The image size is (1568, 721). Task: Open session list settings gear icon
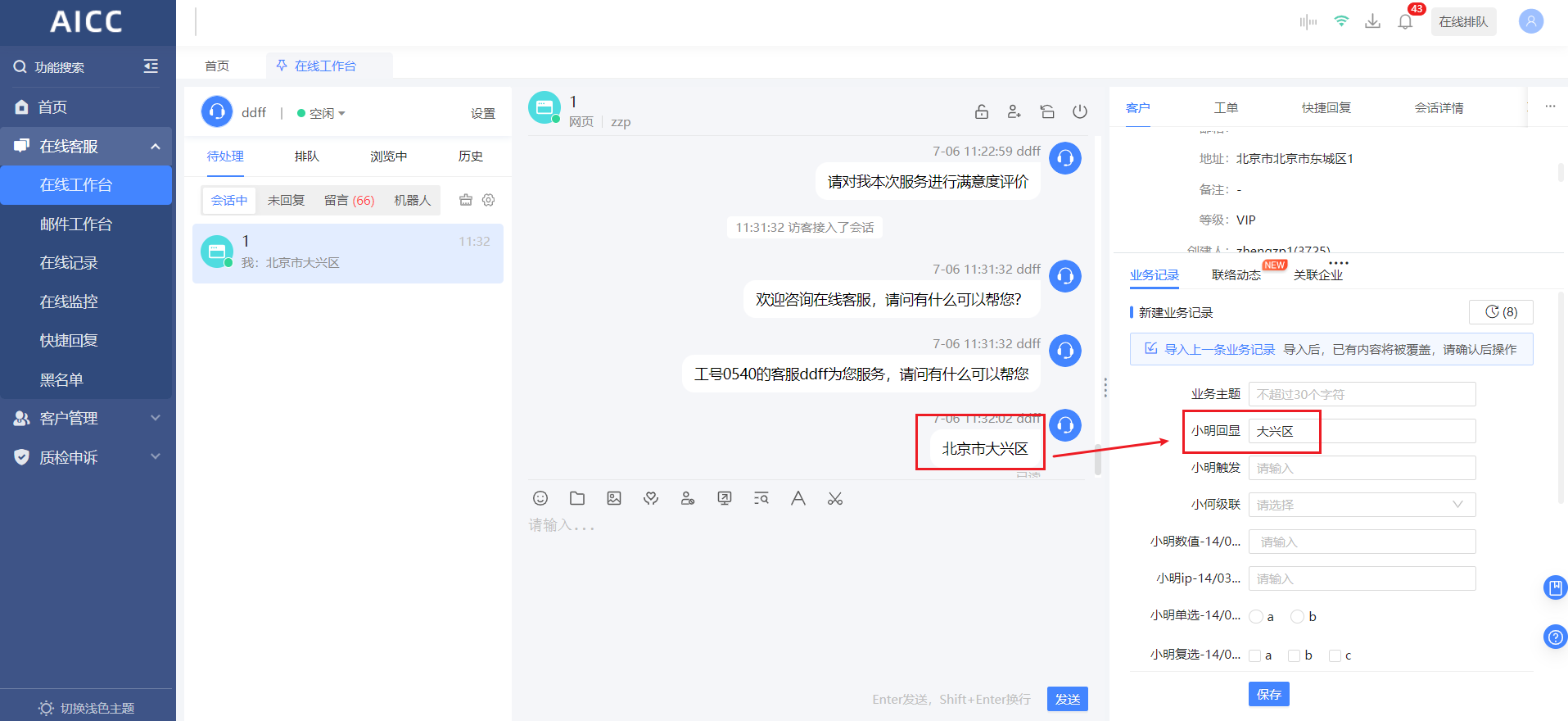(489, 200)
